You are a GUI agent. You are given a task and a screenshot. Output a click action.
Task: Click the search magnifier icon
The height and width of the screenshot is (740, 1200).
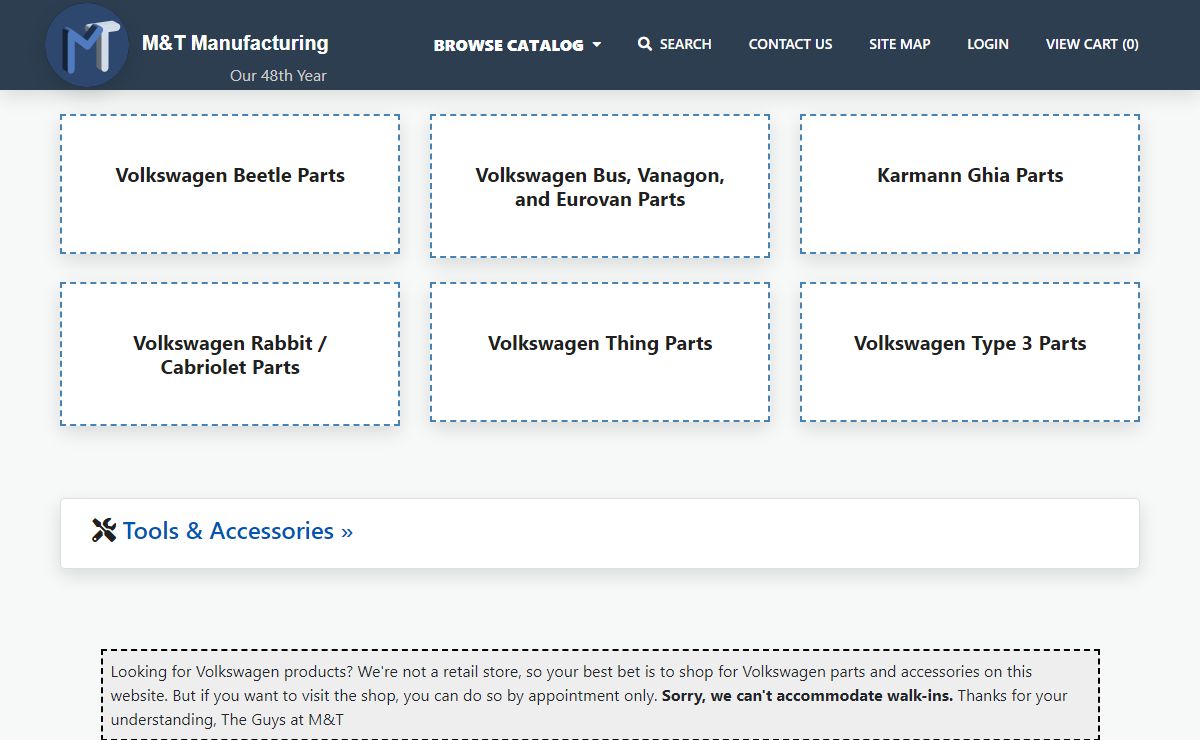(645, 44)
